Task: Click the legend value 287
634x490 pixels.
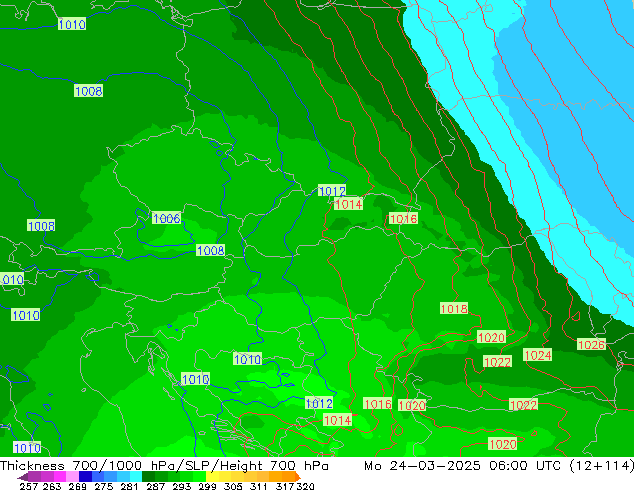Action: [155, 486]
